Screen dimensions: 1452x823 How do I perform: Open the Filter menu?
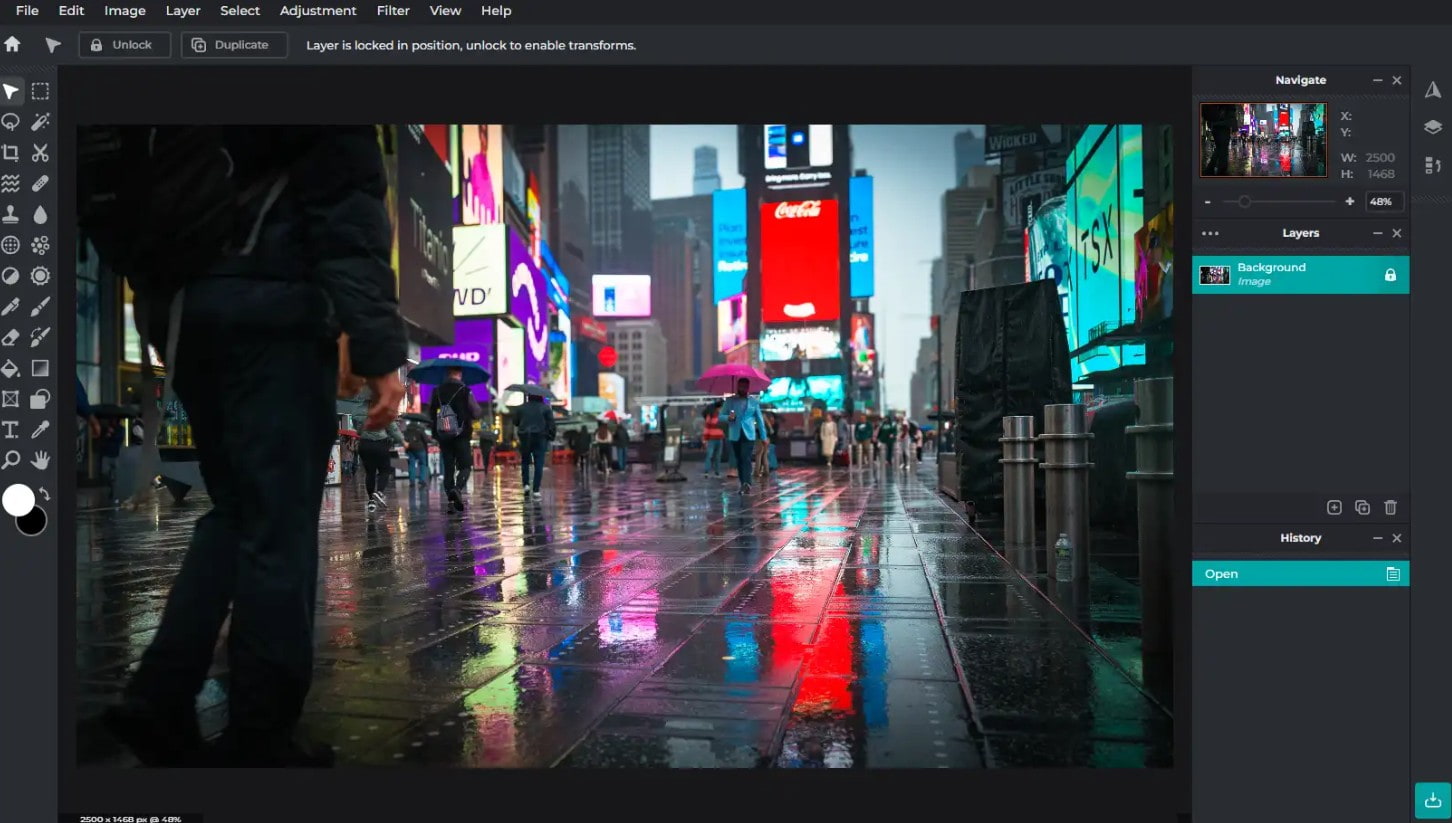pyautogui.click(x=393, y=11)
